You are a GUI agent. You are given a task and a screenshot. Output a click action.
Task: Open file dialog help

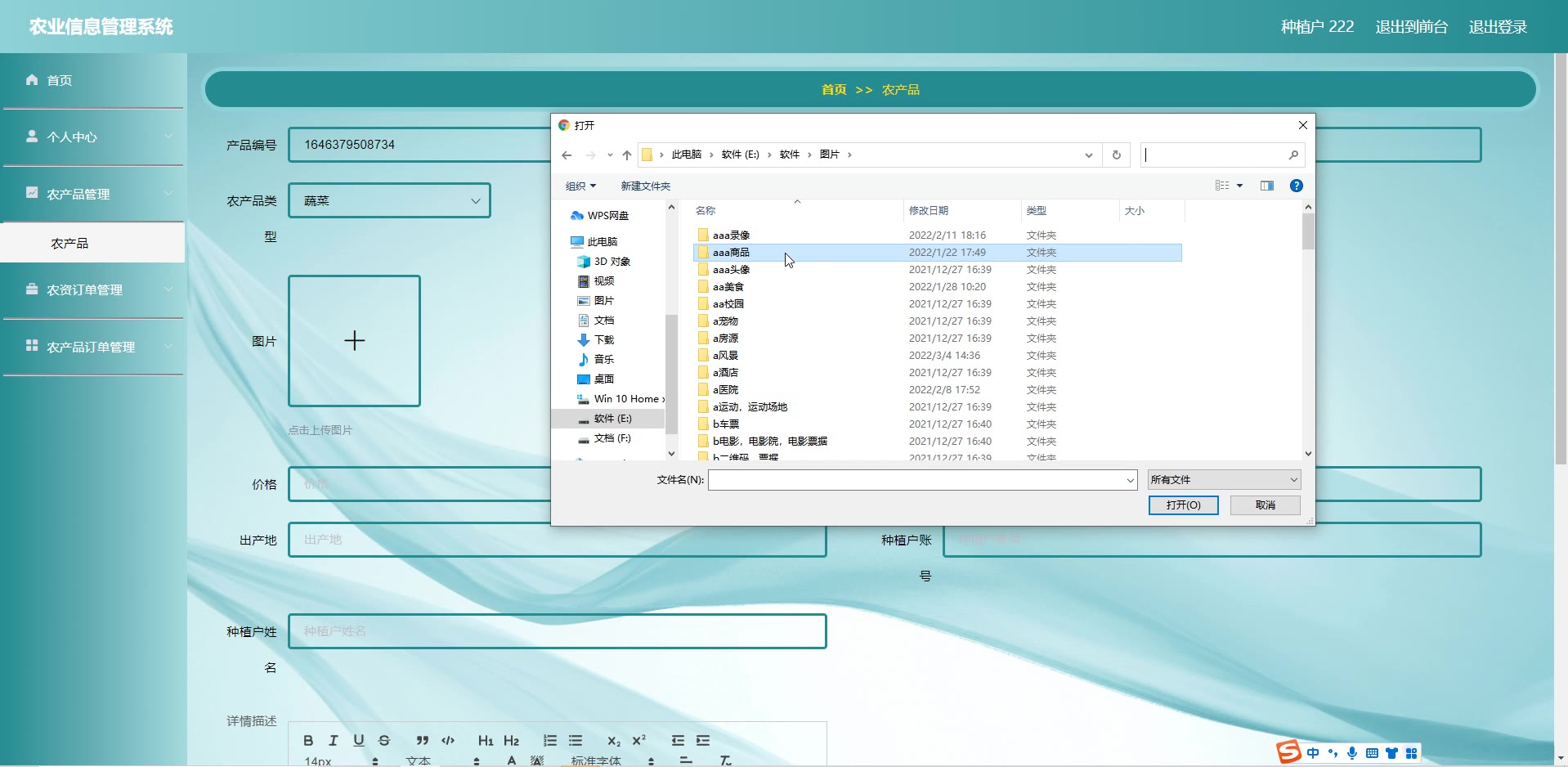(1297, 186)
